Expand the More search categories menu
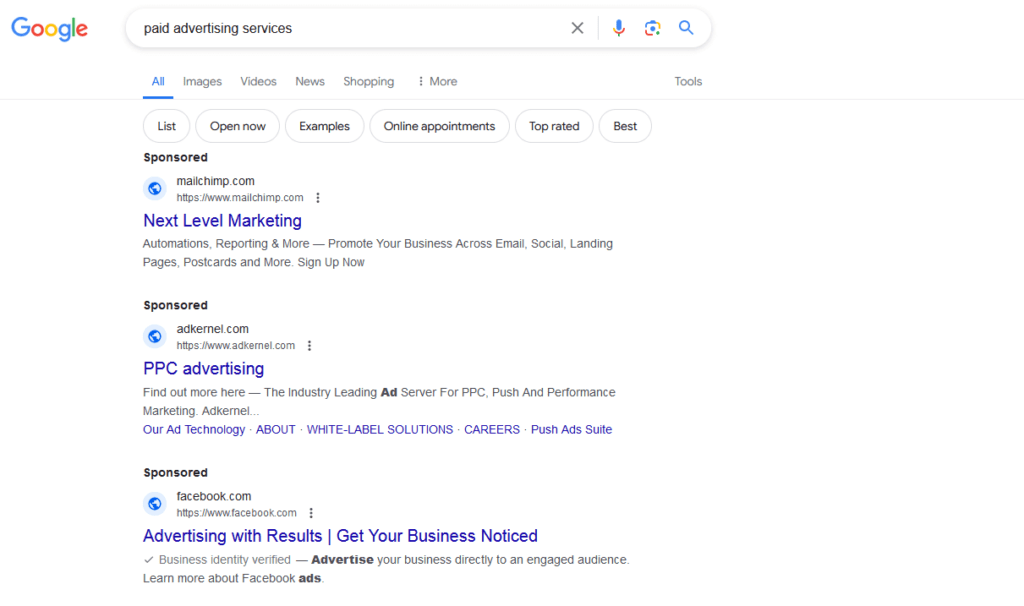Viewport: 1024px width, 606px height. 437,82
